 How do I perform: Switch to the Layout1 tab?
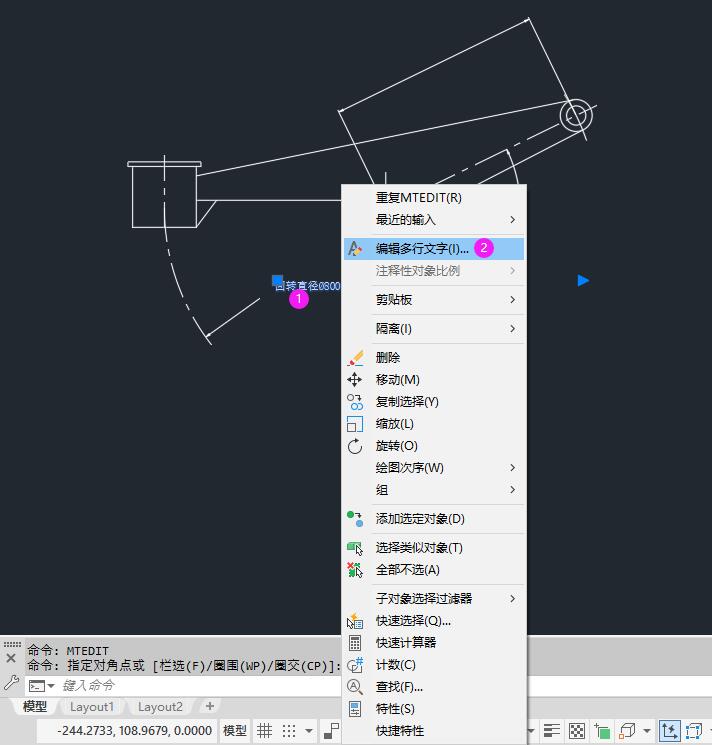click(x=92, y=707)
